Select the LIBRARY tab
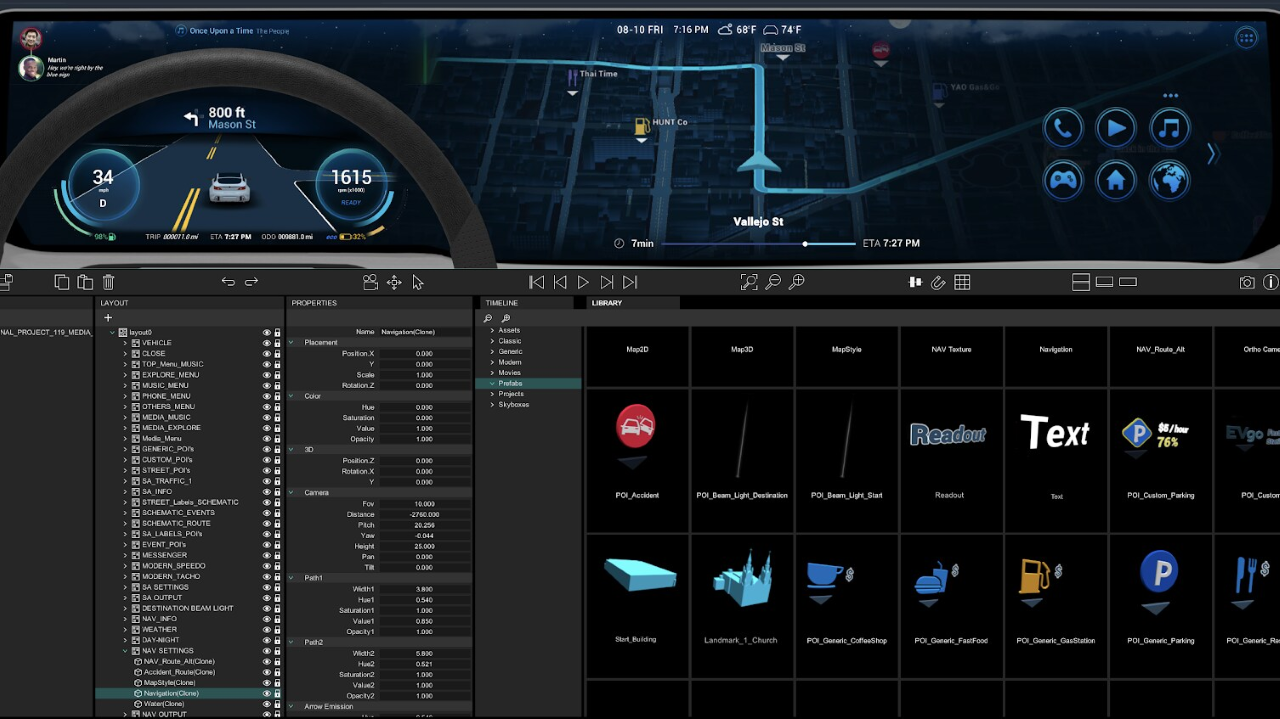Screen dimensions: 1280x719 pos(607,303)
